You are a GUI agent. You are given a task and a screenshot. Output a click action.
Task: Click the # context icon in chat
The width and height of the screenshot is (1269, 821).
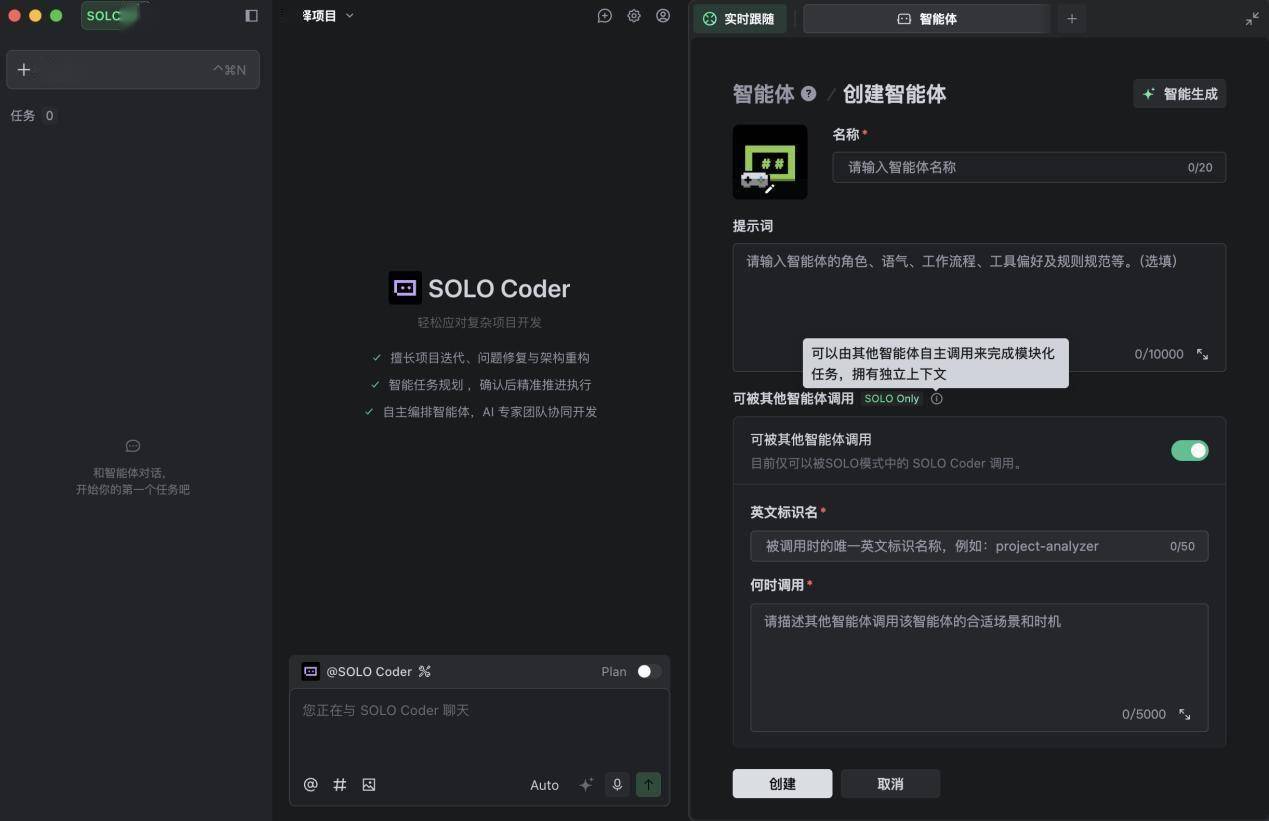pos(340,785)
